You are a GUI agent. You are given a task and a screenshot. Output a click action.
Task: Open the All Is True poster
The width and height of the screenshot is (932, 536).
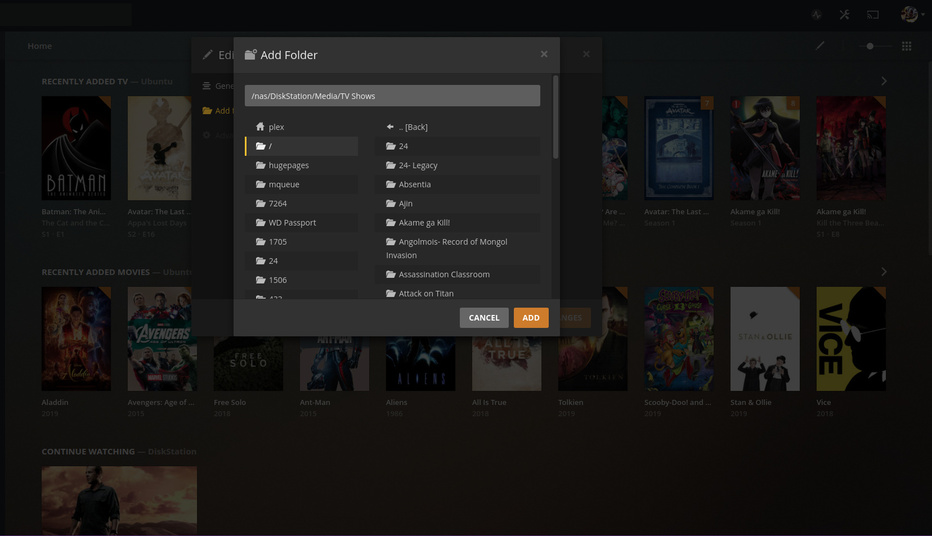pos(506,363)
